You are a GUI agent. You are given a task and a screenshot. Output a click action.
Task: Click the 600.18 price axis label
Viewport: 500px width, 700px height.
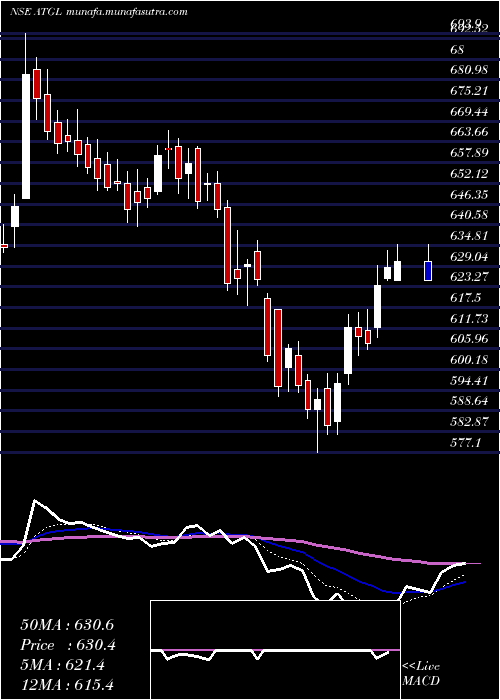click(469, 359)
